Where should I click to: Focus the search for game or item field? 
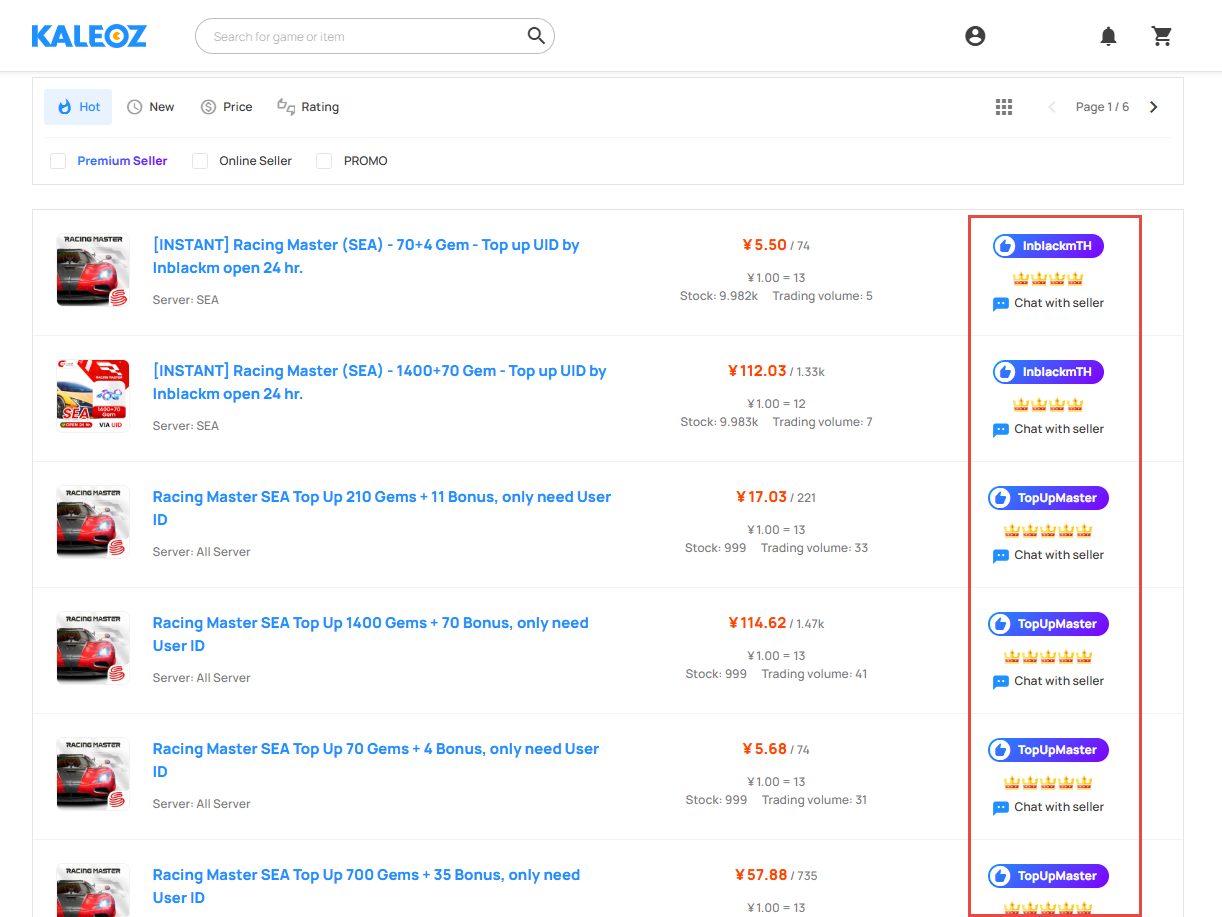pyautogui.click(x=374, y=36)
